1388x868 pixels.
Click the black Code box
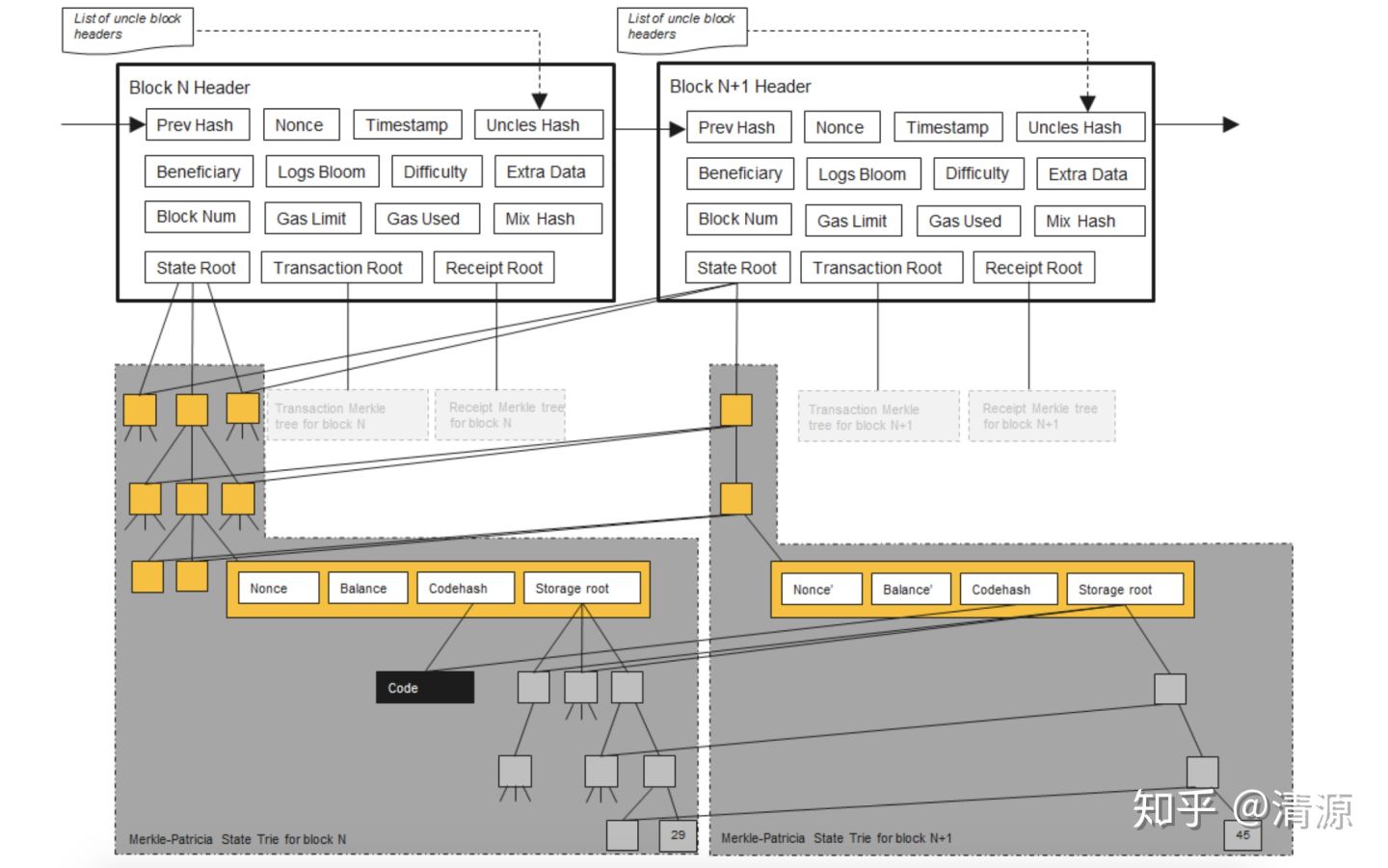(x=424, y=688)
